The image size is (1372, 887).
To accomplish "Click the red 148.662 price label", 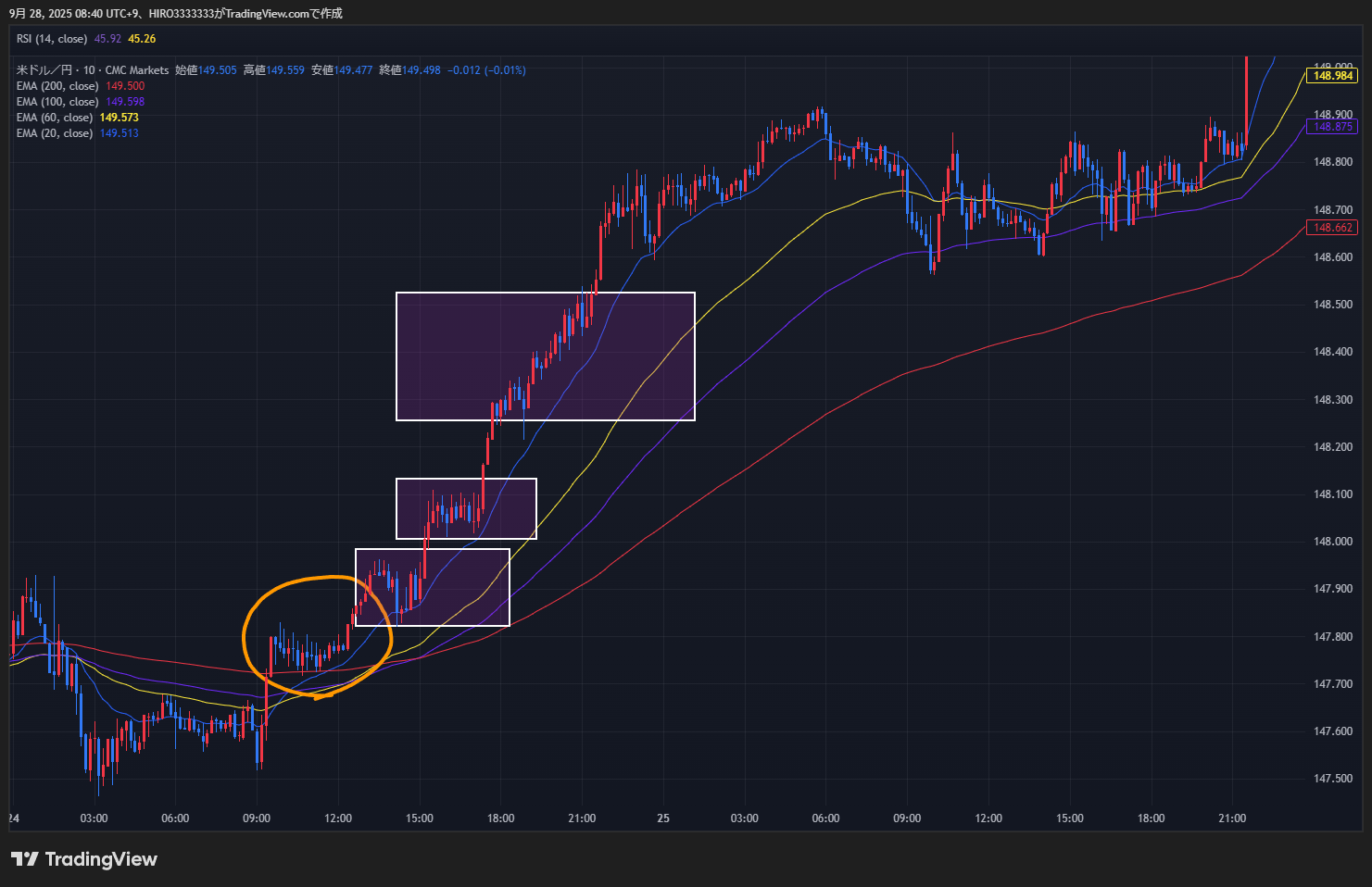I will [1332, 228].
